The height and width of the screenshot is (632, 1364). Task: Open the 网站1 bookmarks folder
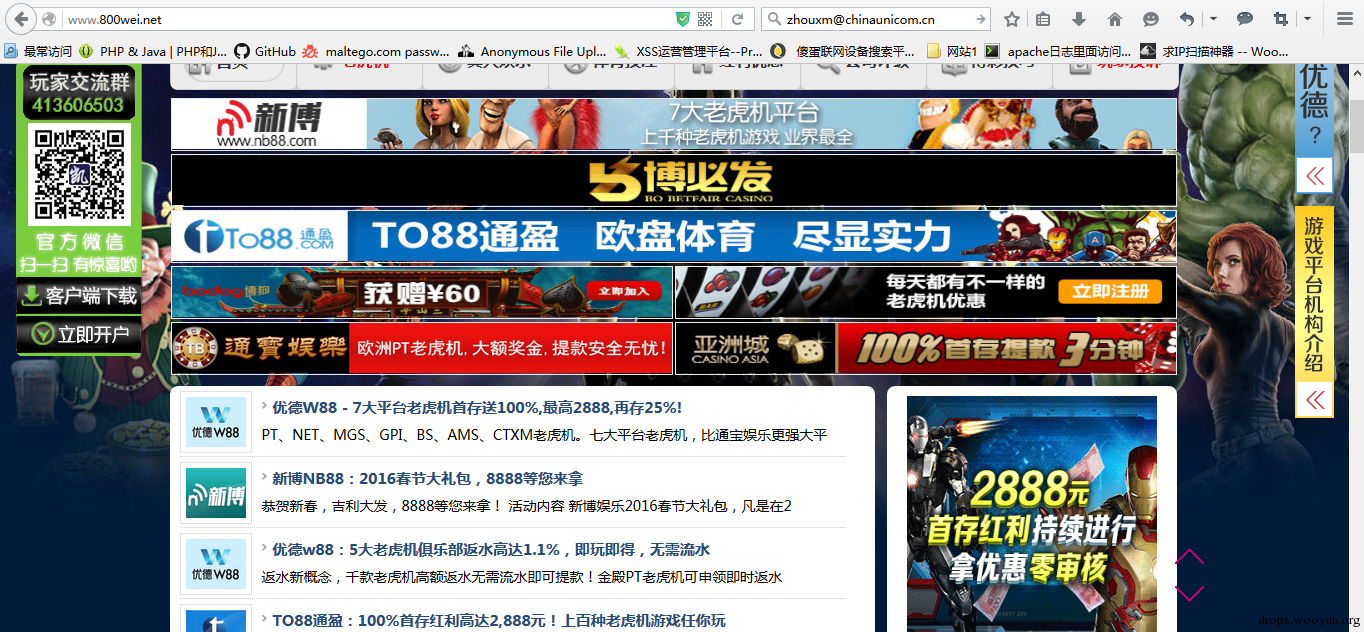point(952,51)
